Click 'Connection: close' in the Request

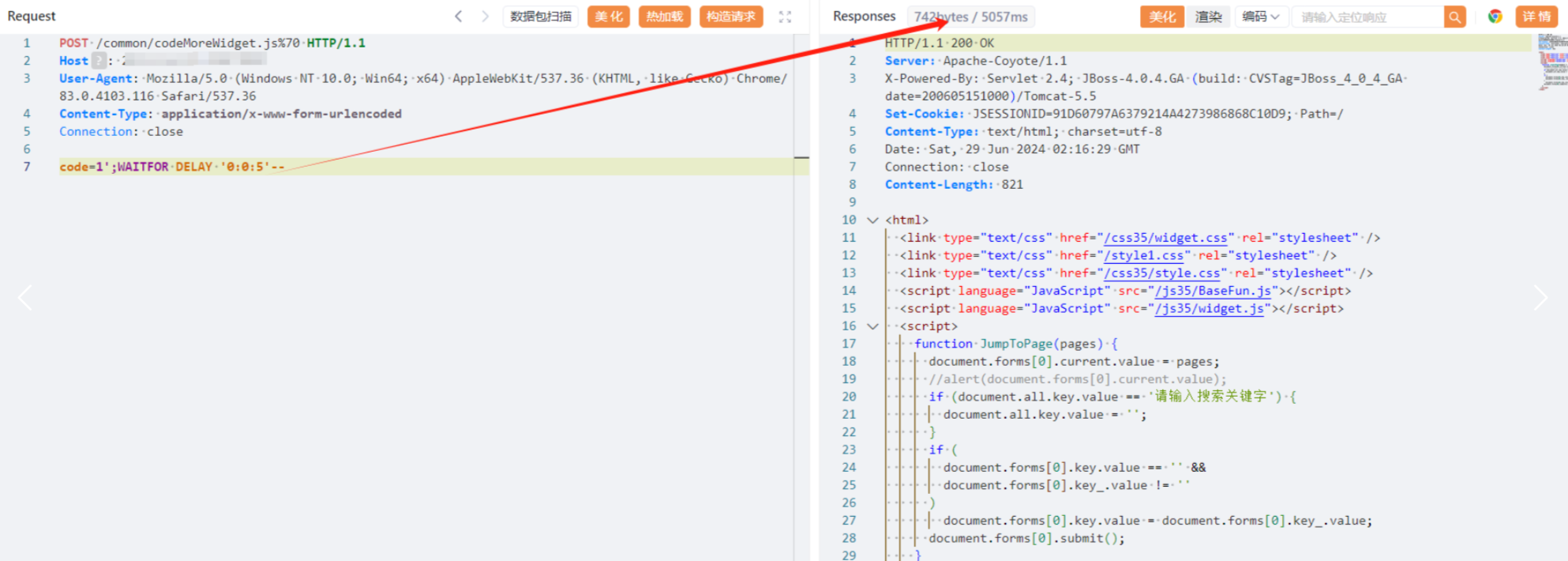tap(121, 132)
